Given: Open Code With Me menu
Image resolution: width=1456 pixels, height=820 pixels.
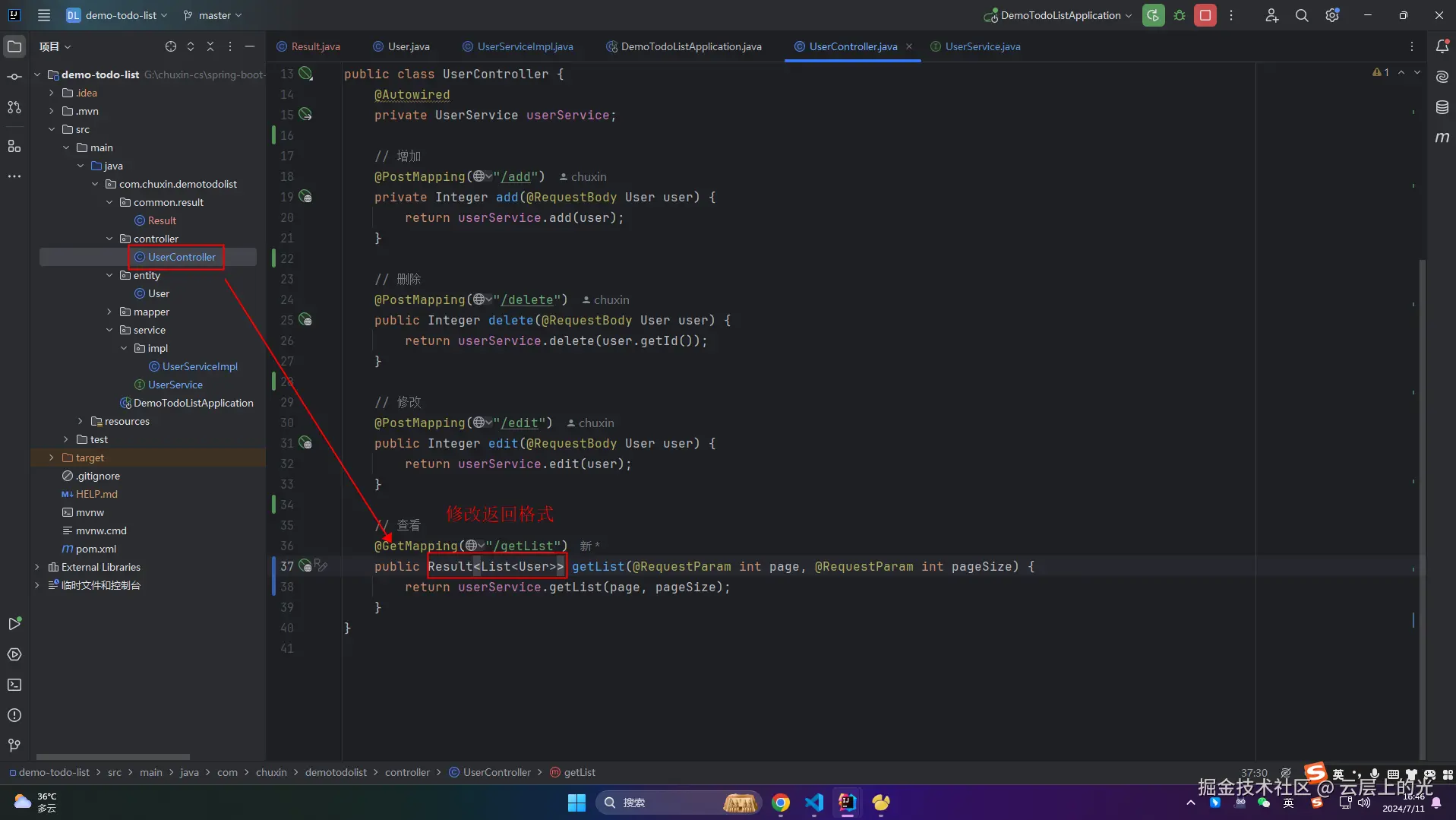Looking at the screenshot, I should pos(1271,15).
